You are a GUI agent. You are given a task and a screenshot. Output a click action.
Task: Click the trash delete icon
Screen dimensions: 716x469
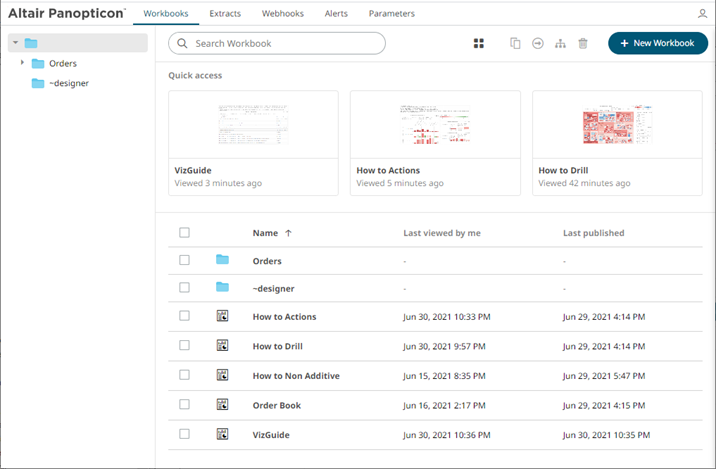(x=583, y=44)
